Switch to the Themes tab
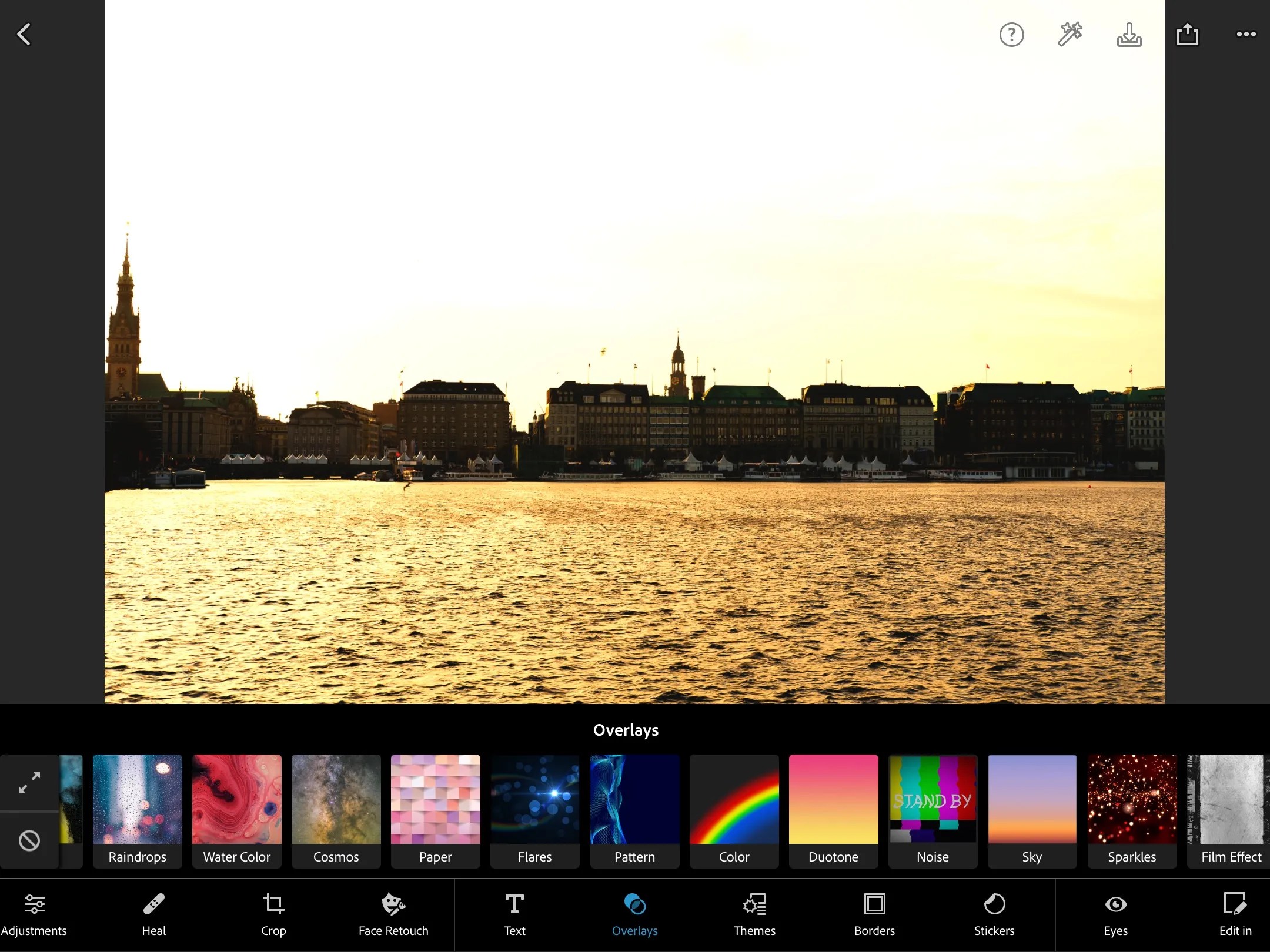The image size is (1270, 952). point(754,914)
